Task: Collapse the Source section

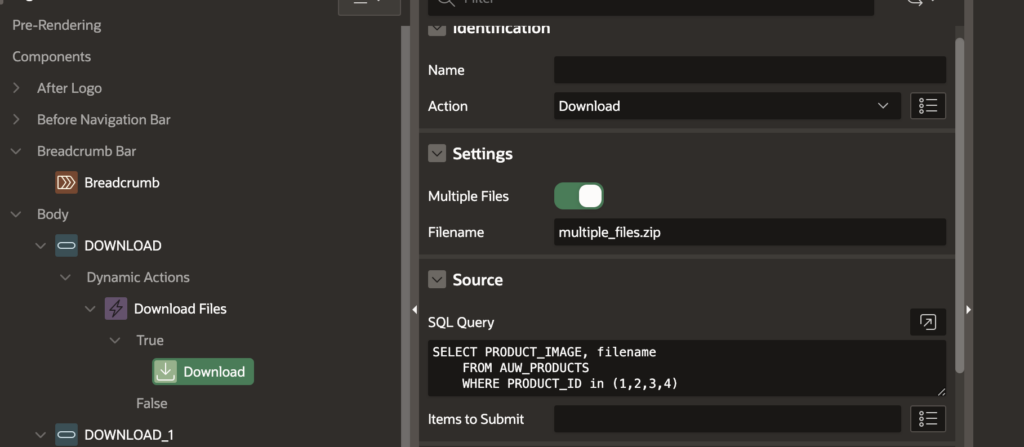Action: 437,280
